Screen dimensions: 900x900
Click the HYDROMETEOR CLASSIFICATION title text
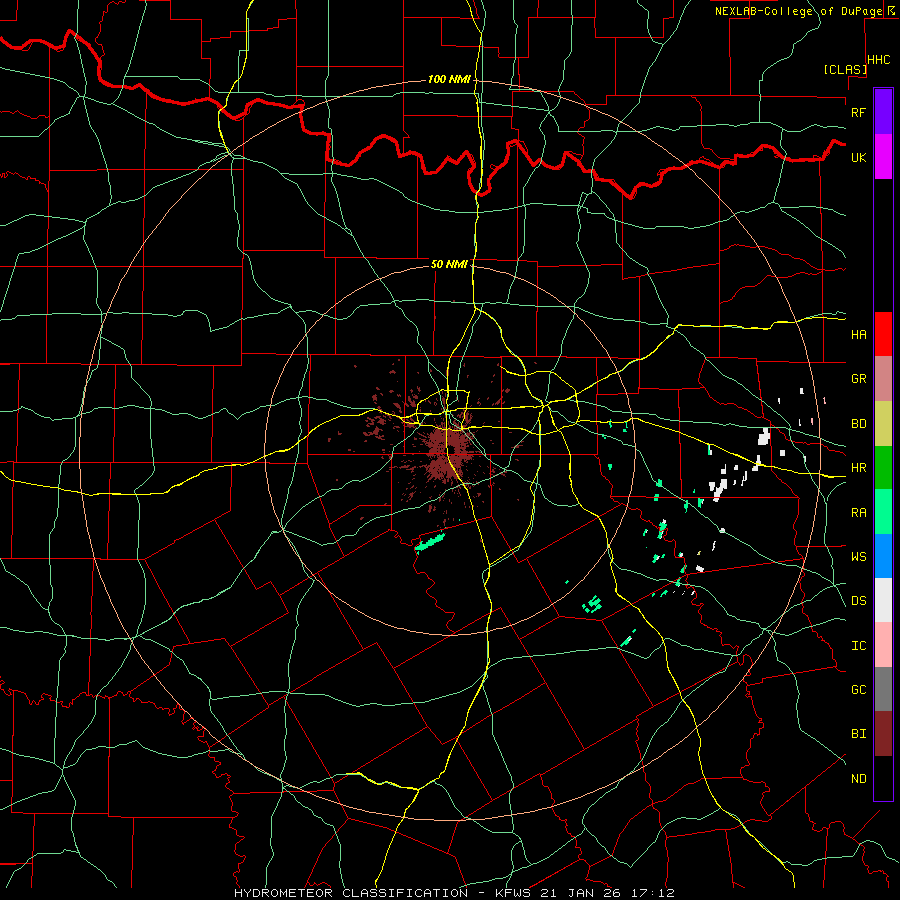click(x=351, y=893)
